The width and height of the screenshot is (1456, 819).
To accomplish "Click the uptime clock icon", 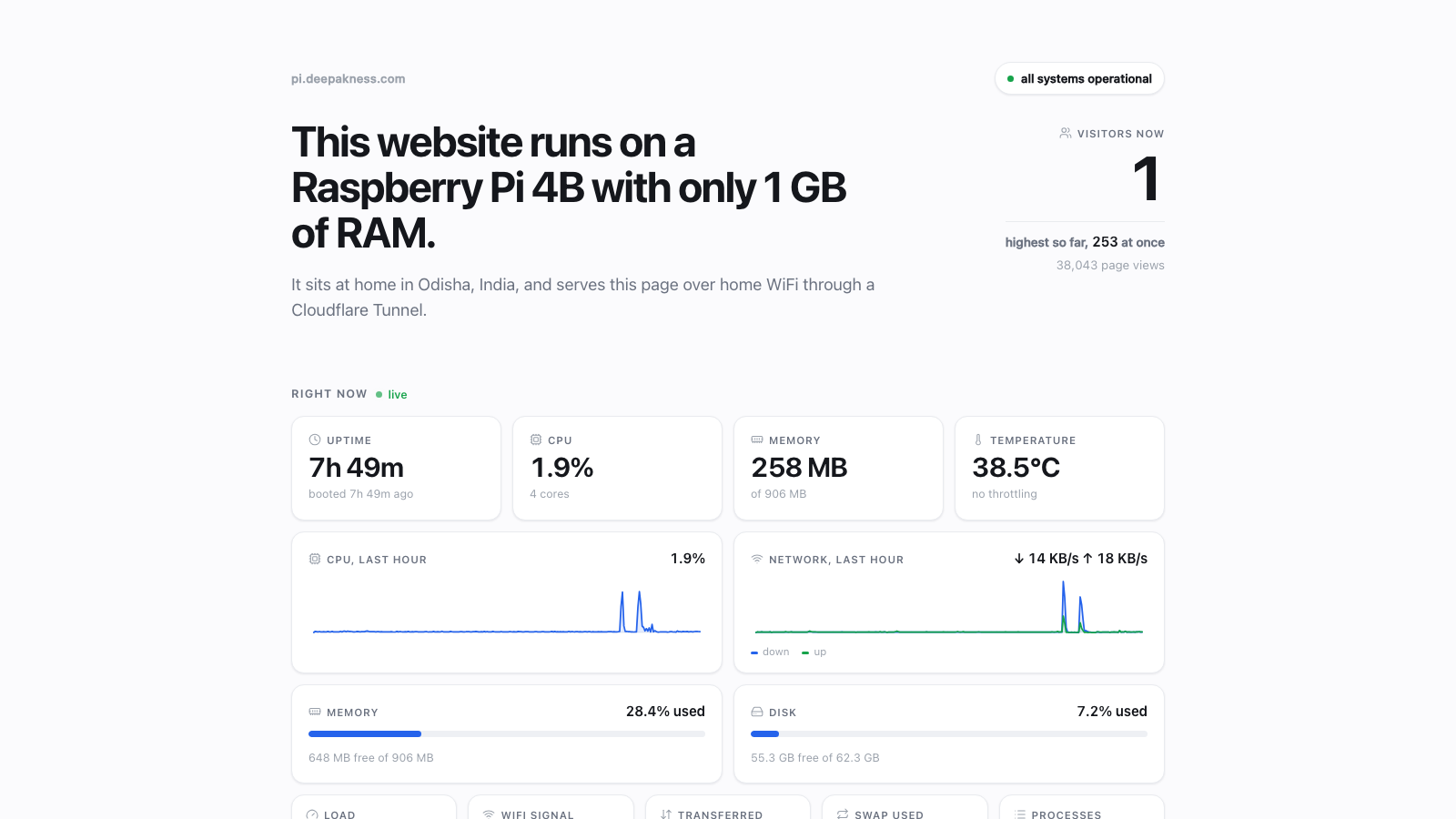I will [x=315, y=440].
